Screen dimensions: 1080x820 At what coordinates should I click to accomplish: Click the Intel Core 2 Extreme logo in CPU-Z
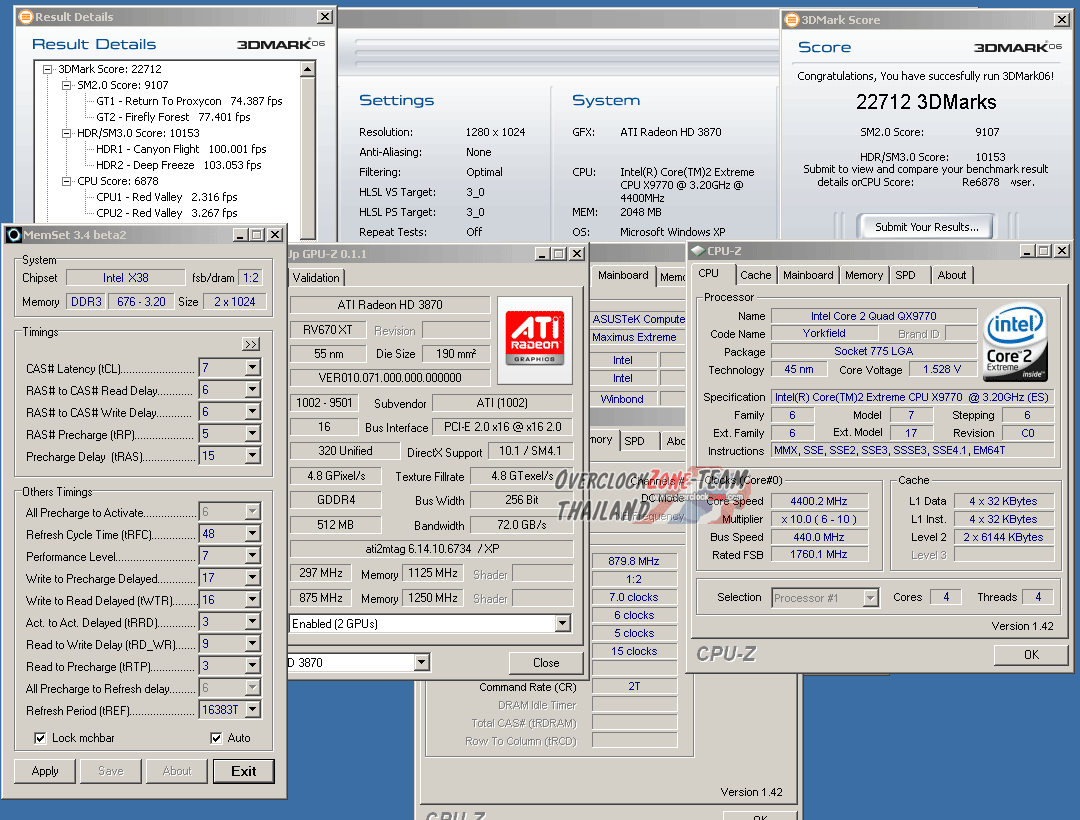point(1015,342)
